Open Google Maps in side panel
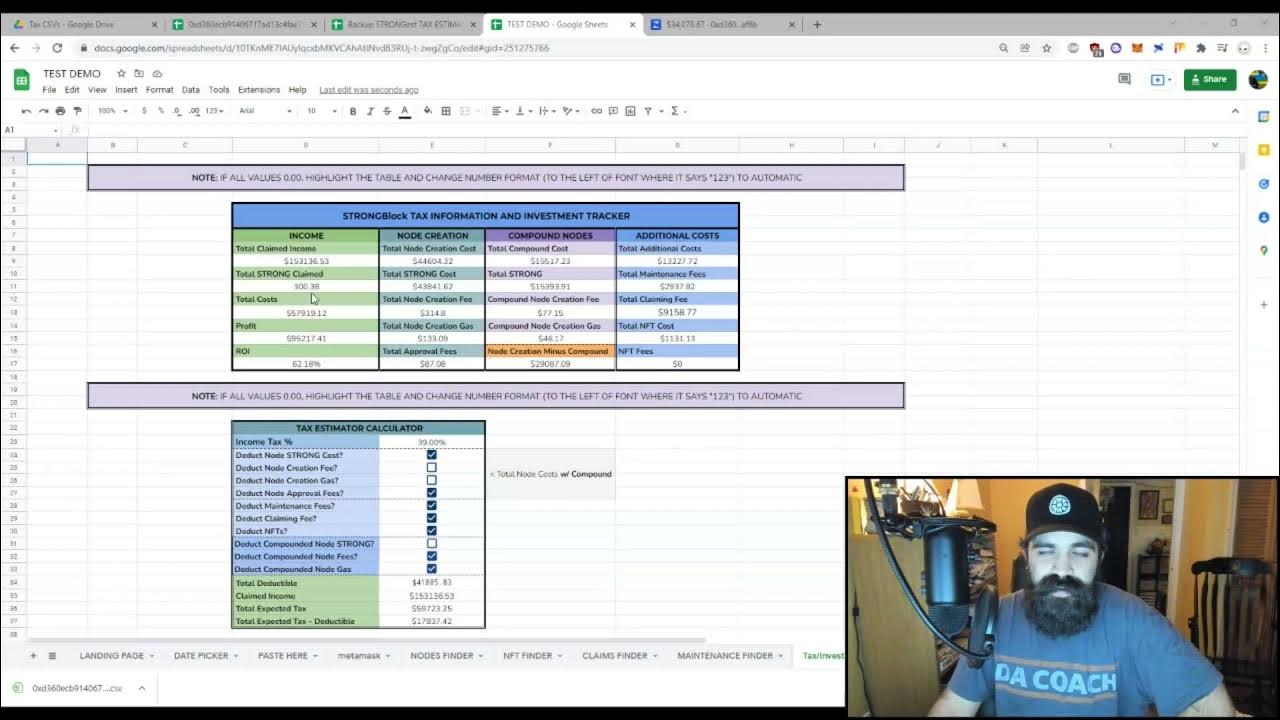The image size is (1280, 720). (x=1264, y=250)
